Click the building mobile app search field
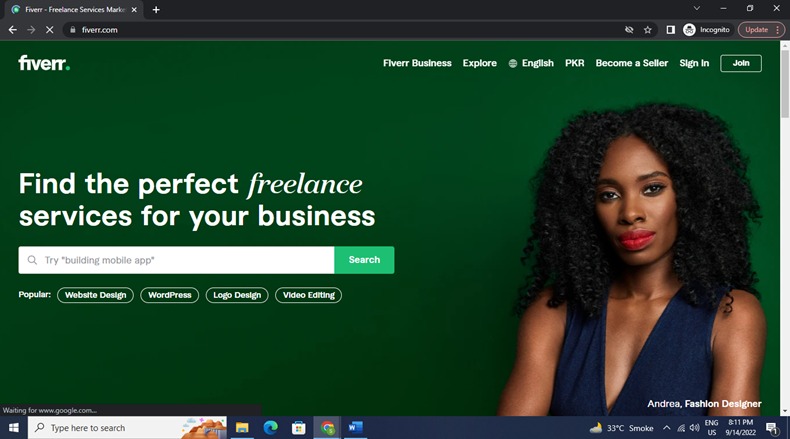This screenshot has height=439, width=790. pos(176,260)
